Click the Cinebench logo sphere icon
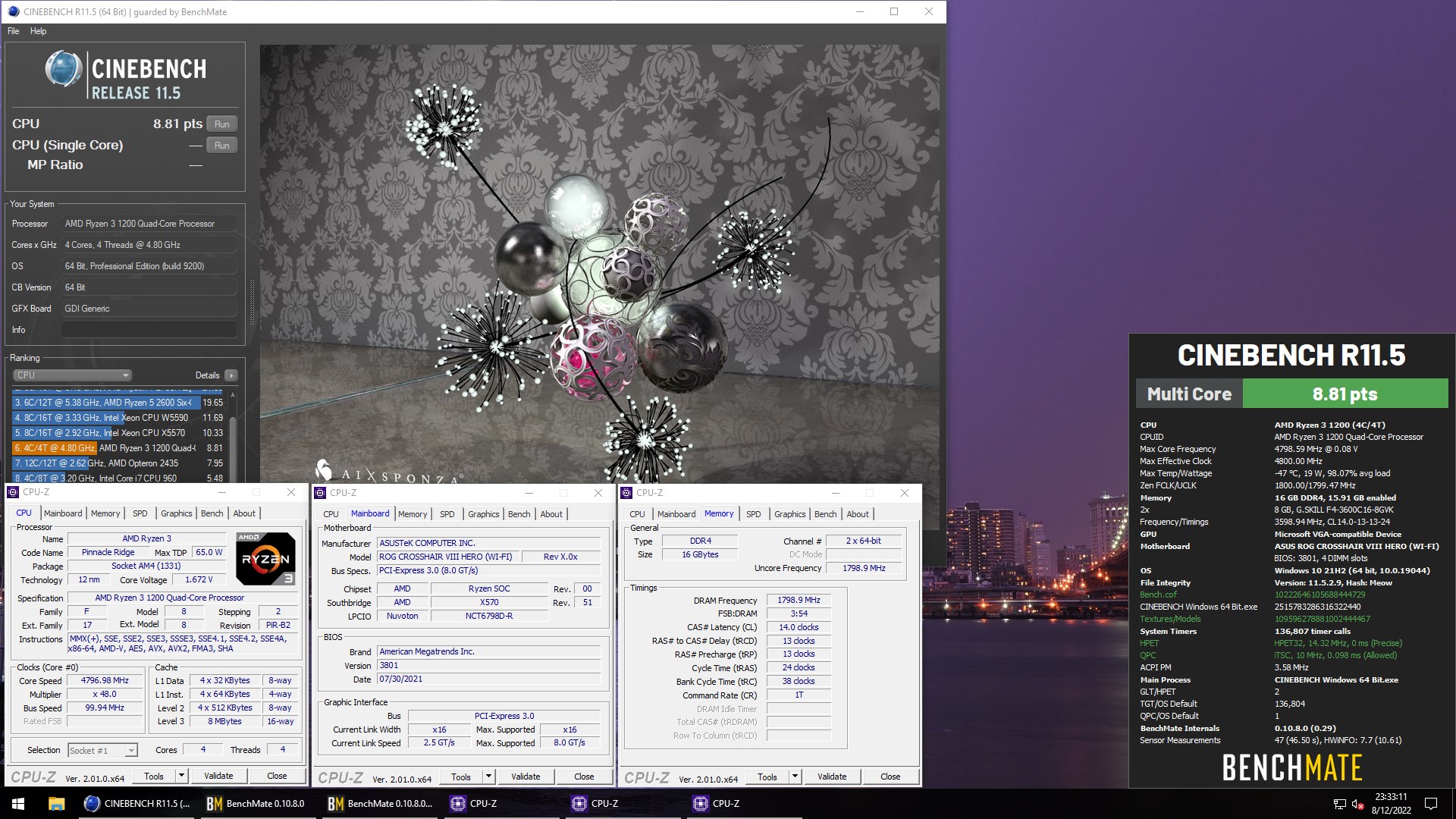1456x819 pixels. [x=63, y=69]
